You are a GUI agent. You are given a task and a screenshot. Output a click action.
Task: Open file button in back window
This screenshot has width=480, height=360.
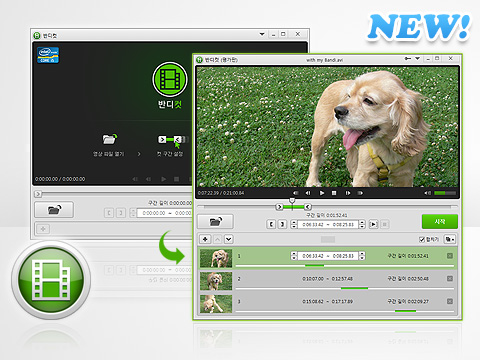(54, 210)
